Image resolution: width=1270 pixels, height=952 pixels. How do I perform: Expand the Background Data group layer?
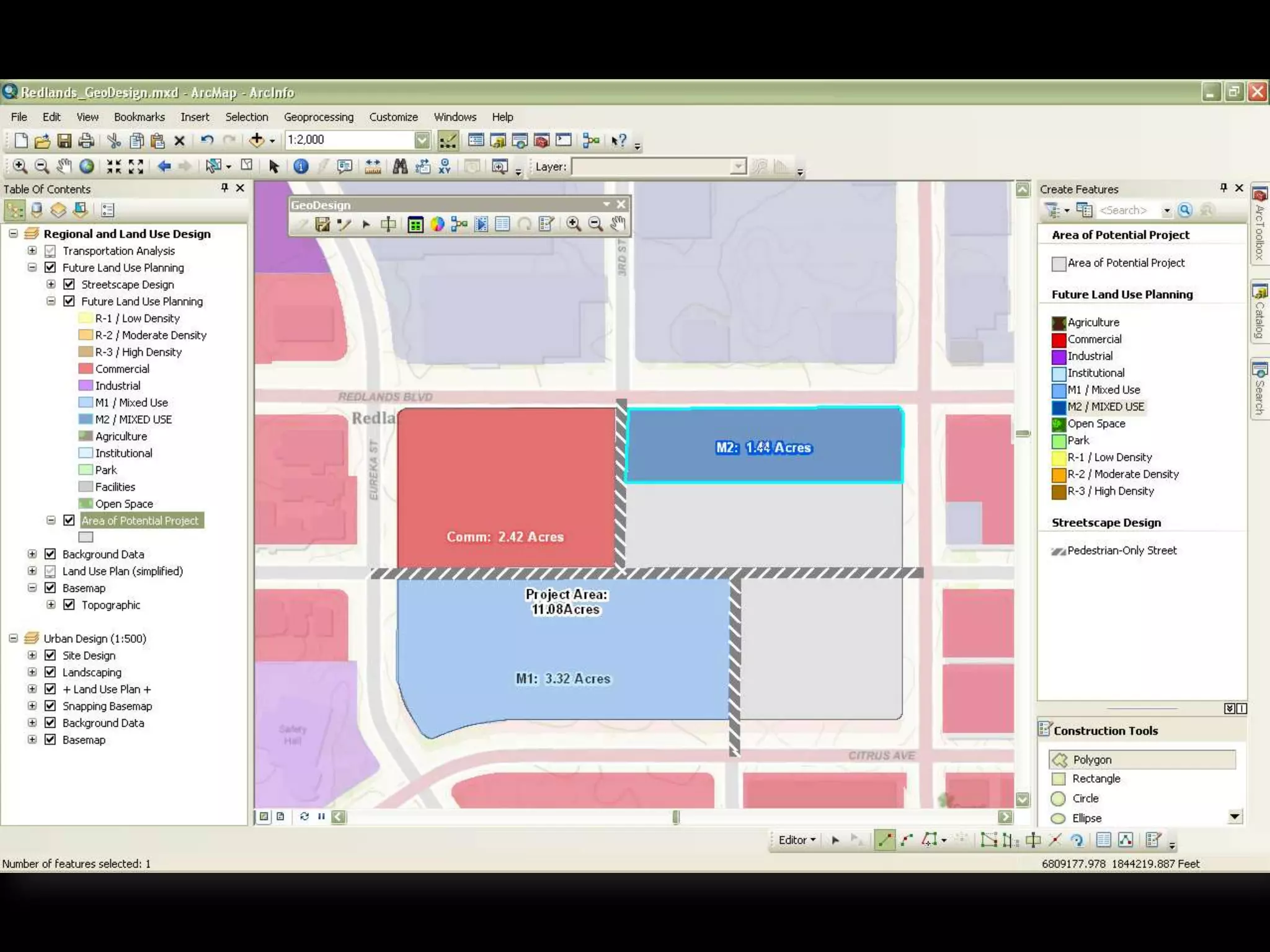point(32,554)
